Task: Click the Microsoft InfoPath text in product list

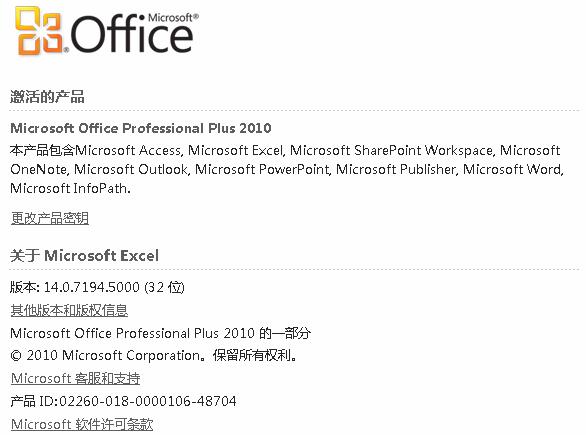Action: 70,188
